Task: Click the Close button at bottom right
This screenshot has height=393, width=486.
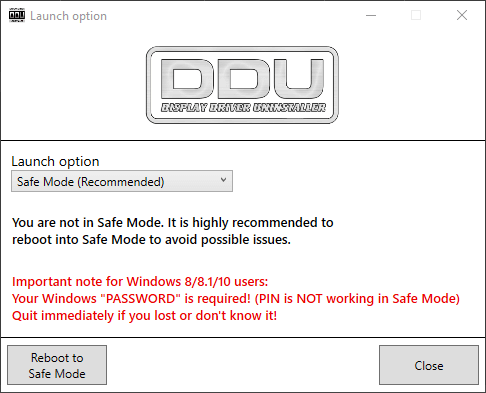Action: click(429, 365)
